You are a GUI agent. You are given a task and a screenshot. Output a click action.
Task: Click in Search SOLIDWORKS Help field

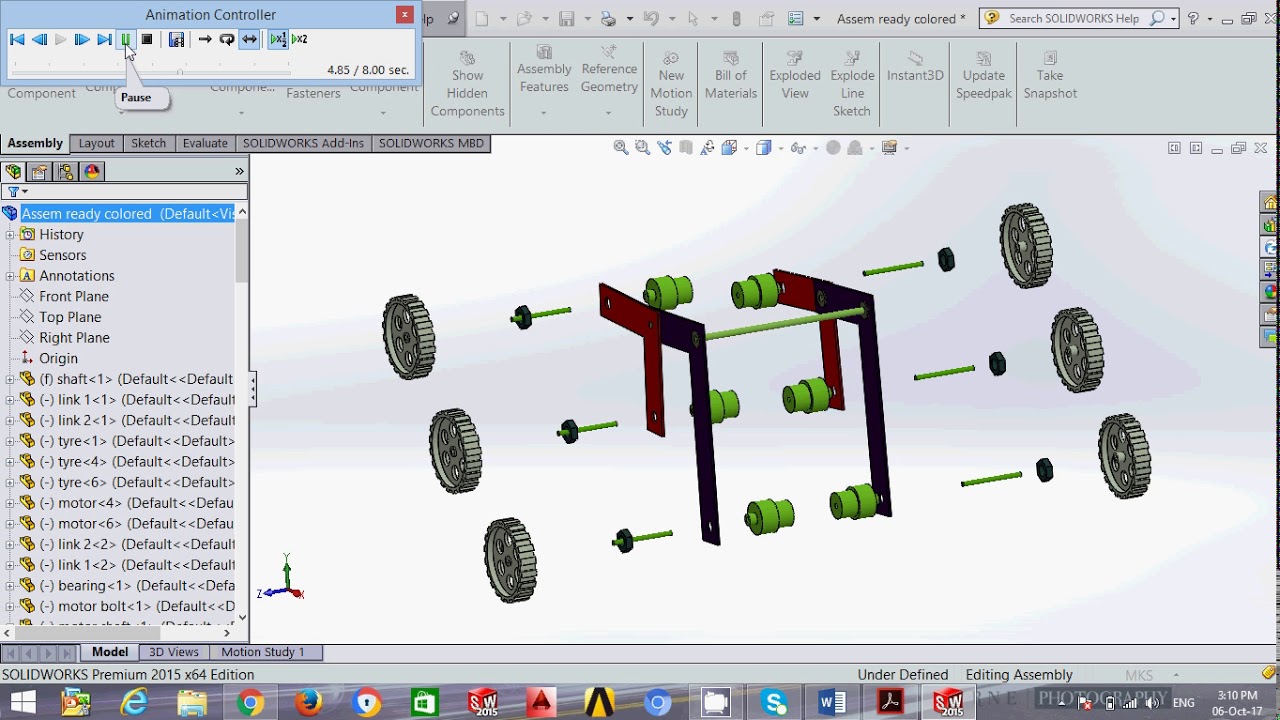click(1073, 18)
